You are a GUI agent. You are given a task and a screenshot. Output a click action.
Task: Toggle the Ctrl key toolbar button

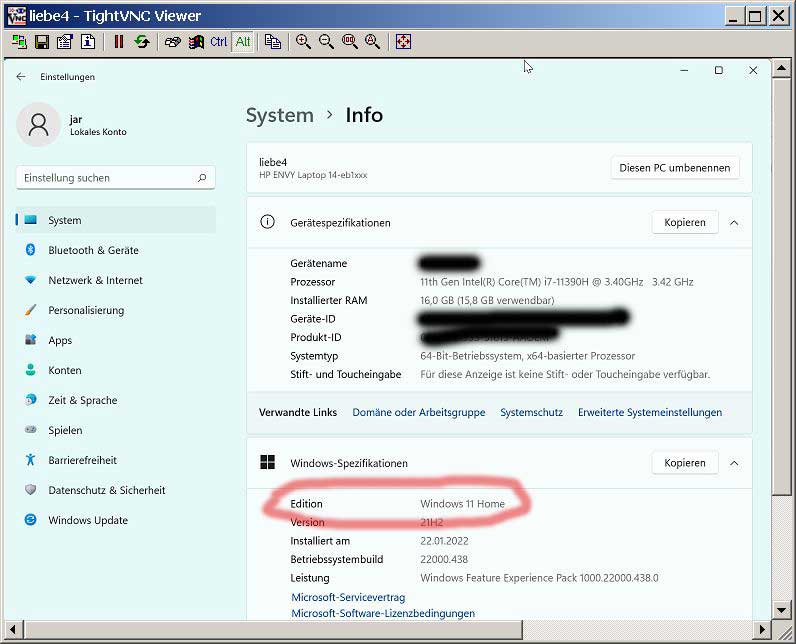click(x=219, y=42)
